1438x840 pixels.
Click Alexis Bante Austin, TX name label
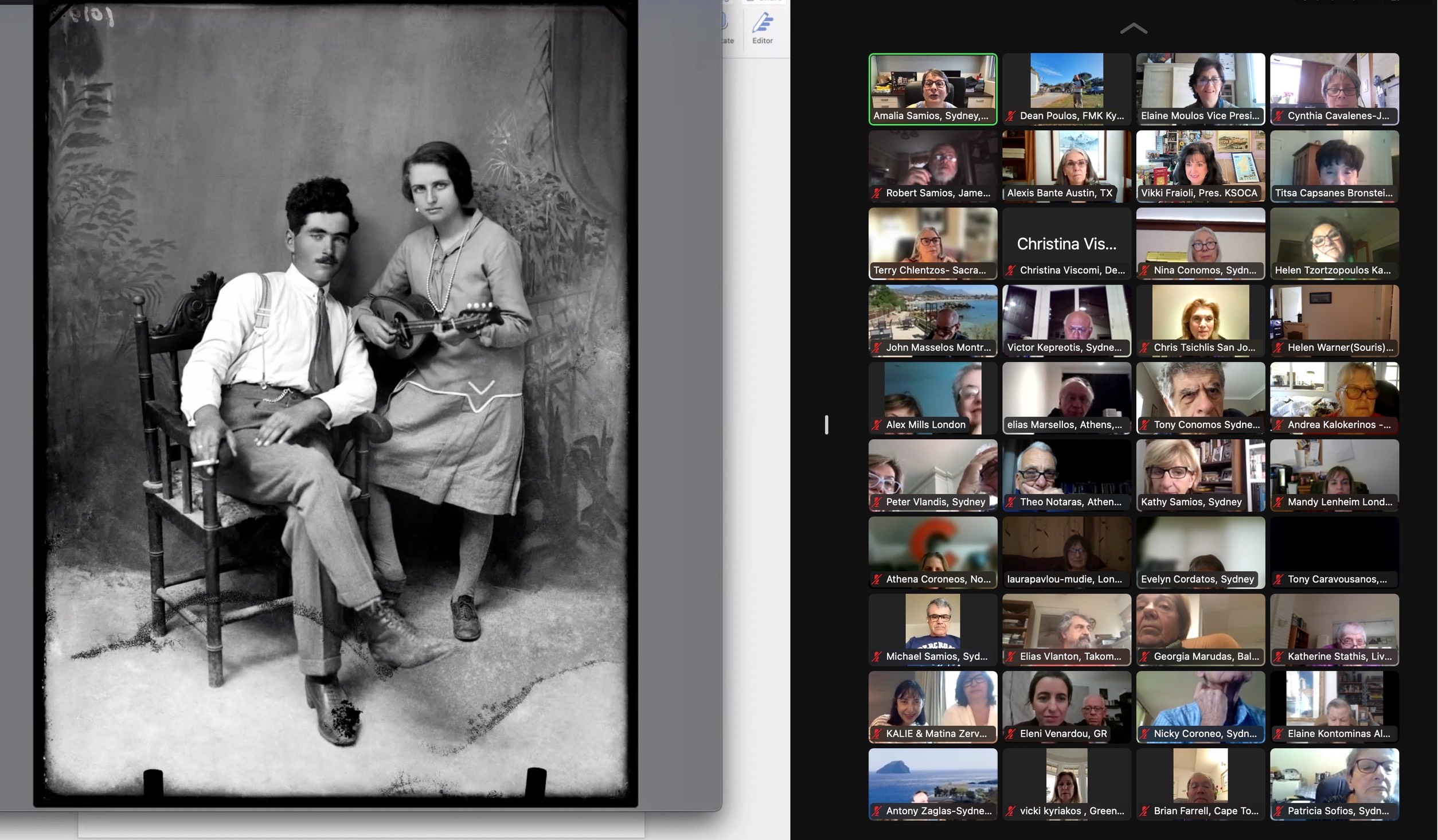coord(1059,193)
